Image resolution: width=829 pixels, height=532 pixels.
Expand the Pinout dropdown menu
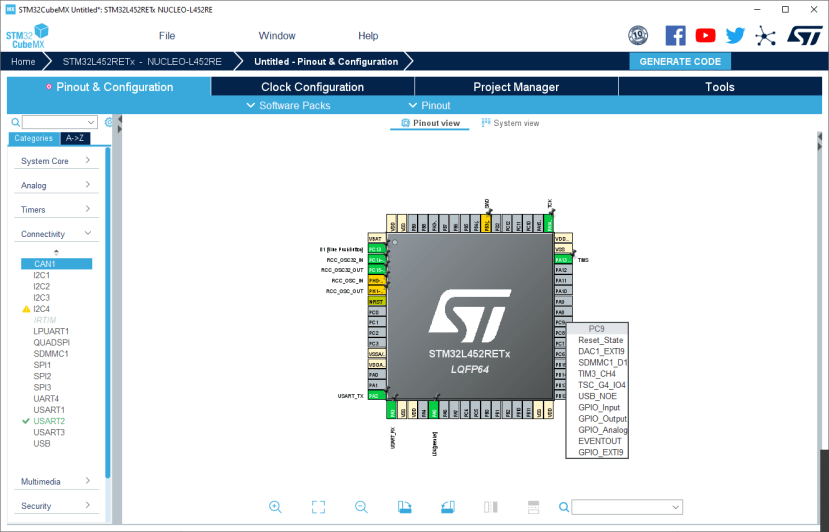[429, 105]
